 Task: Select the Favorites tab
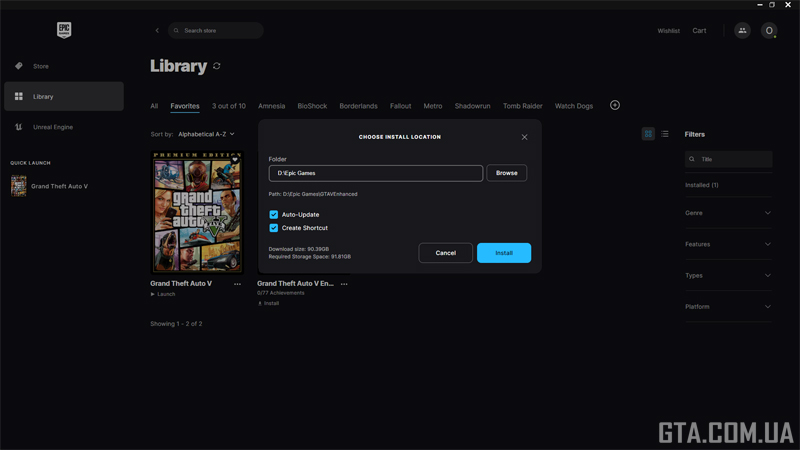(185, 106)
